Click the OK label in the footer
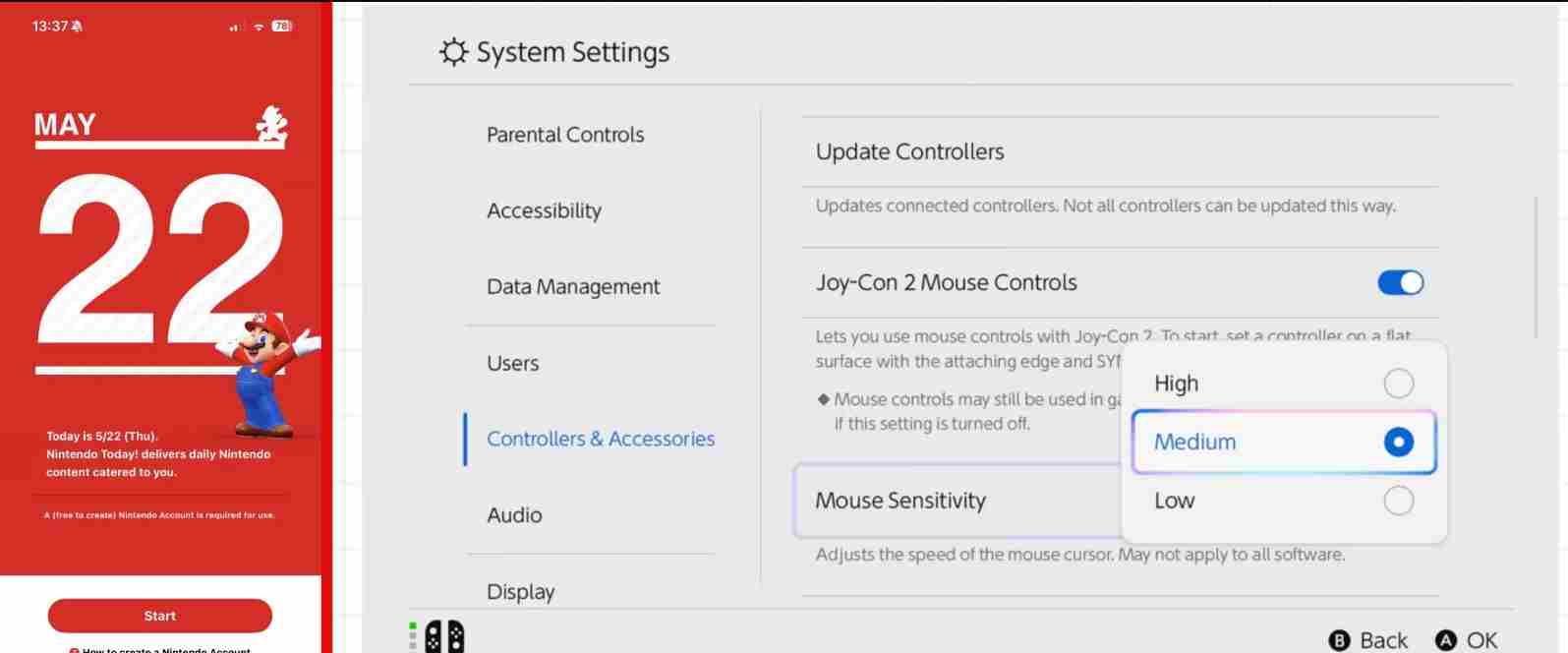The width and height of the screenshot is (1568, 653). (1481, 641)
